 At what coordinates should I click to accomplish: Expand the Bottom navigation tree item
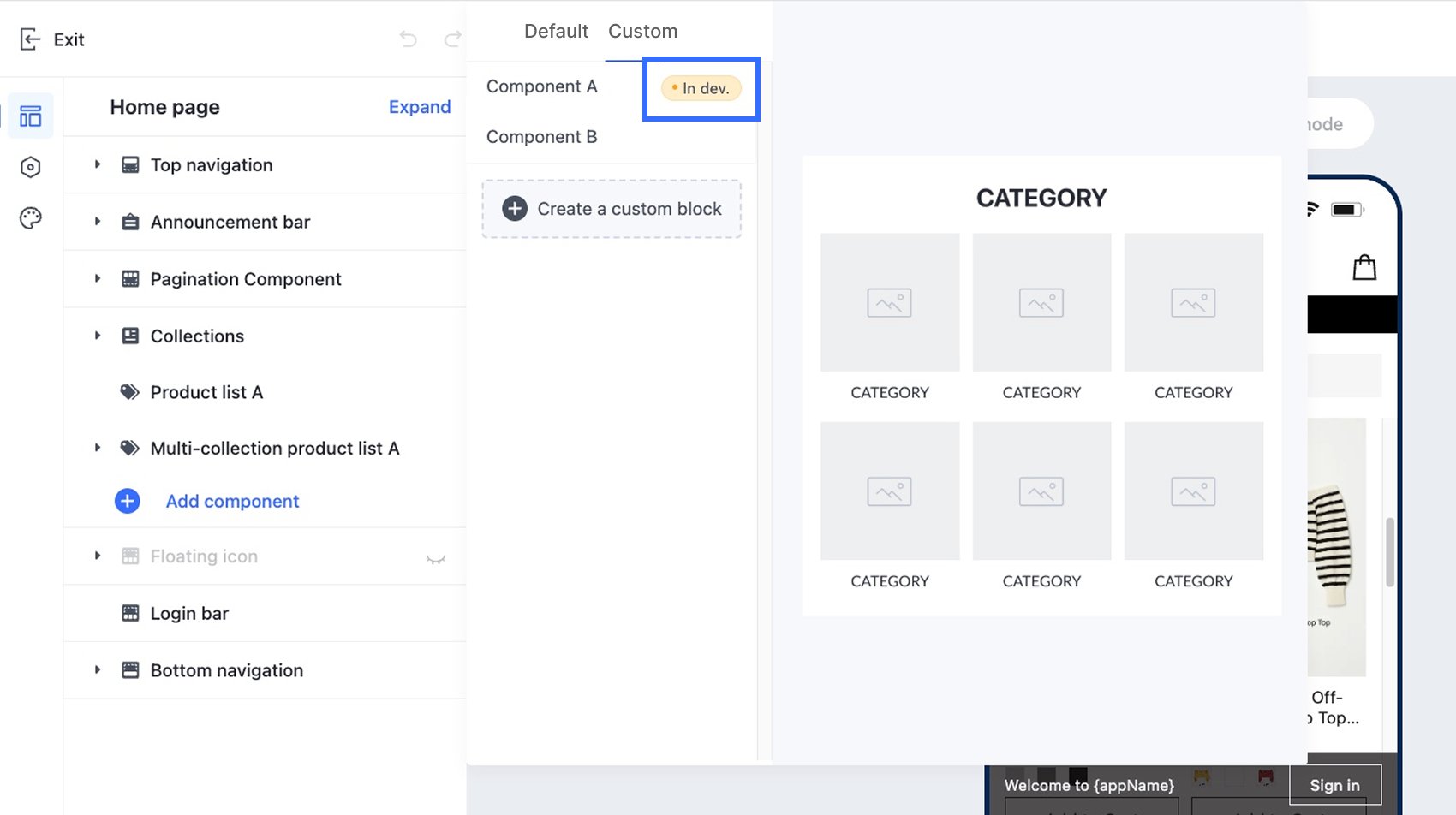tap(97, 670)
